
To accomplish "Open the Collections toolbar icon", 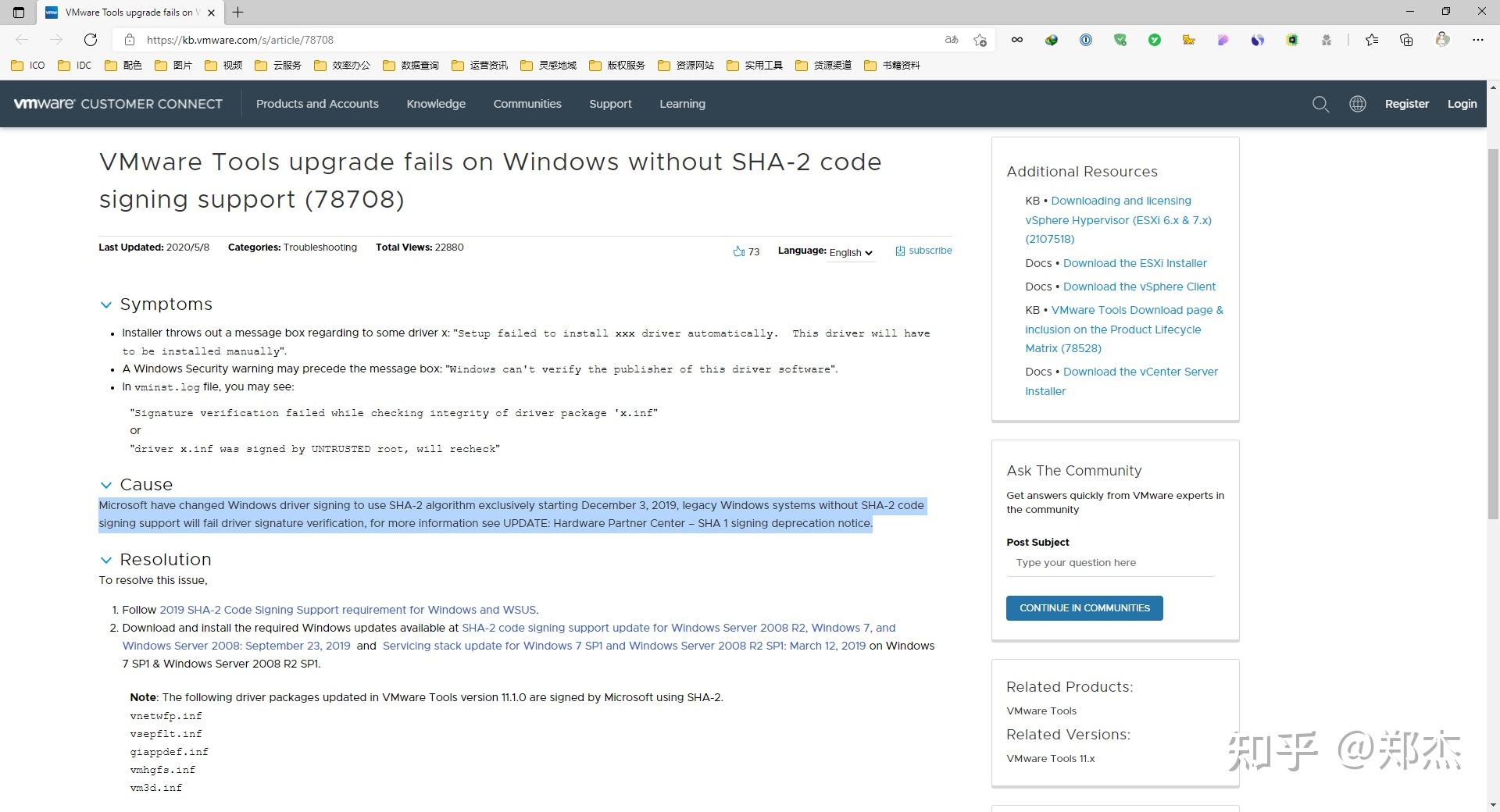I will (x=1406, y=40).
